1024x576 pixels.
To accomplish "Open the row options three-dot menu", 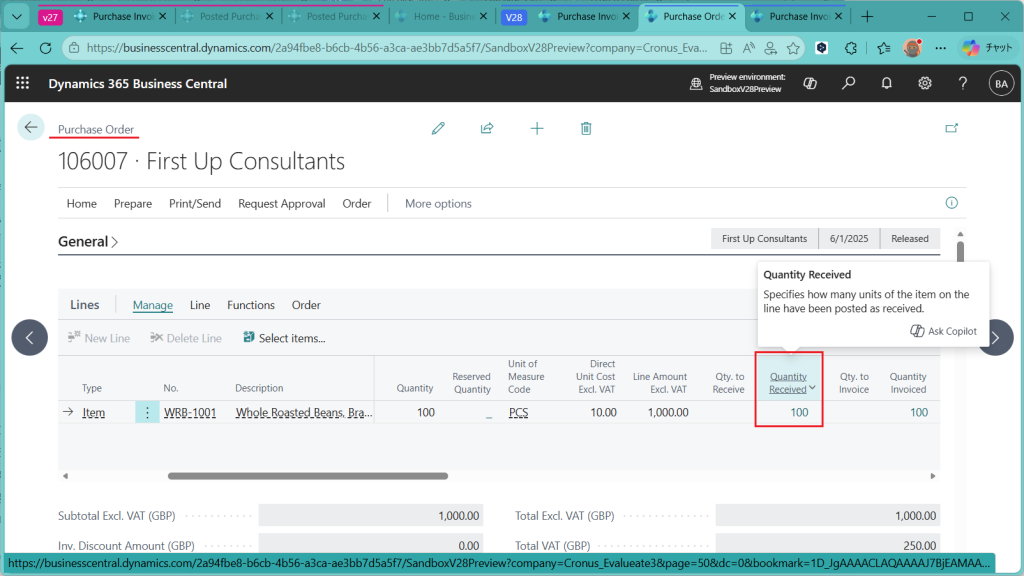I will coord(147,412).
